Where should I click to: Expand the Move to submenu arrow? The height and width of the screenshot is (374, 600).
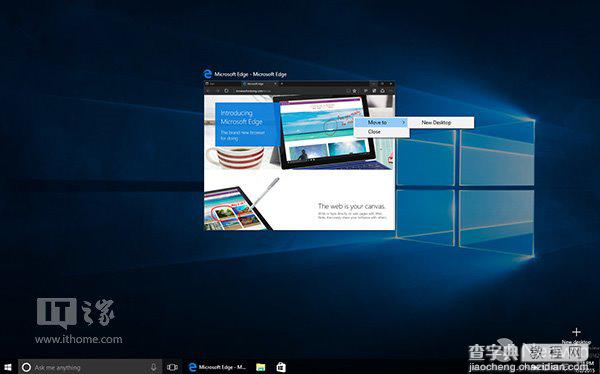click(x=403, y=122)
